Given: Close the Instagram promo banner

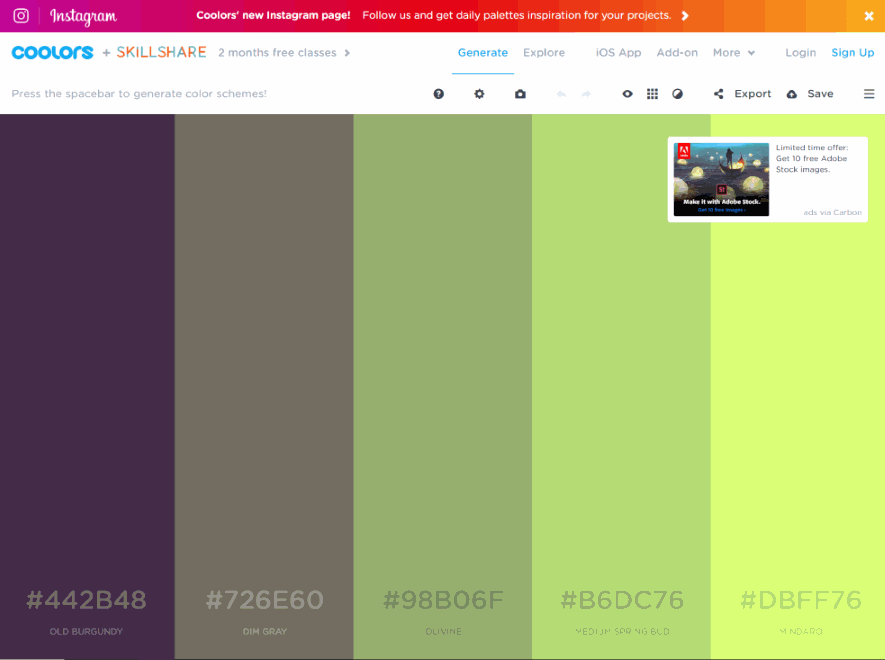Looking at the screenshot, I should 868,16.
